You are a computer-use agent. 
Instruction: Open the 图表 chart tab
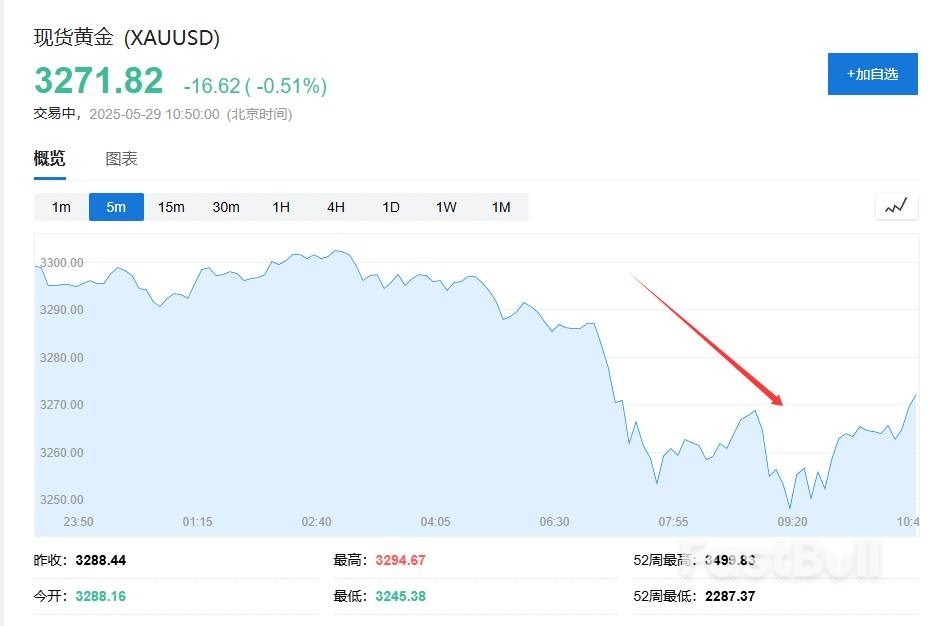[122, 158]
